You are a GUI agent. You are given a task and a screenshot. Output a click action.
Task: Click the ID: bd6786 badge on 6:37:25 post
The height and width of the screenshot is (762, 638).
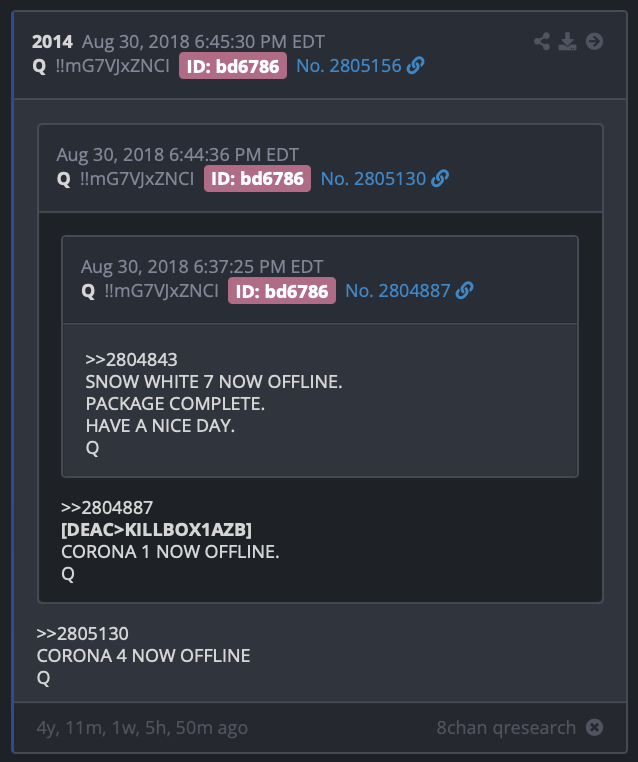pyautogui.click(x=282, y=291)
